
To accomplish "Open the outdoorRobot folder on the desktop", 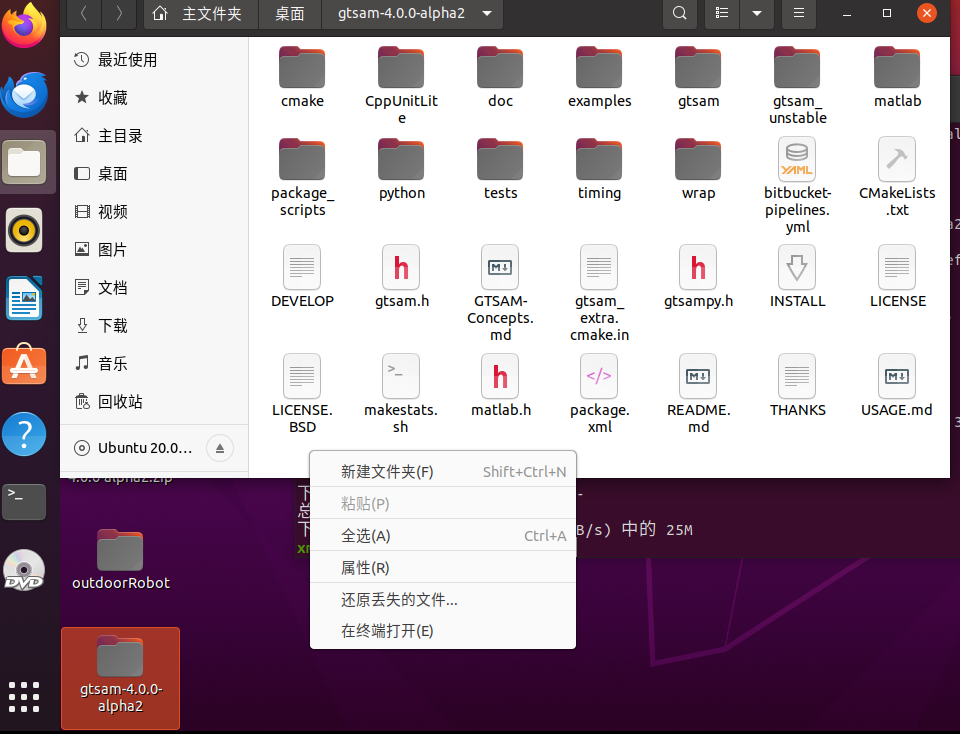I will [120, 551].
